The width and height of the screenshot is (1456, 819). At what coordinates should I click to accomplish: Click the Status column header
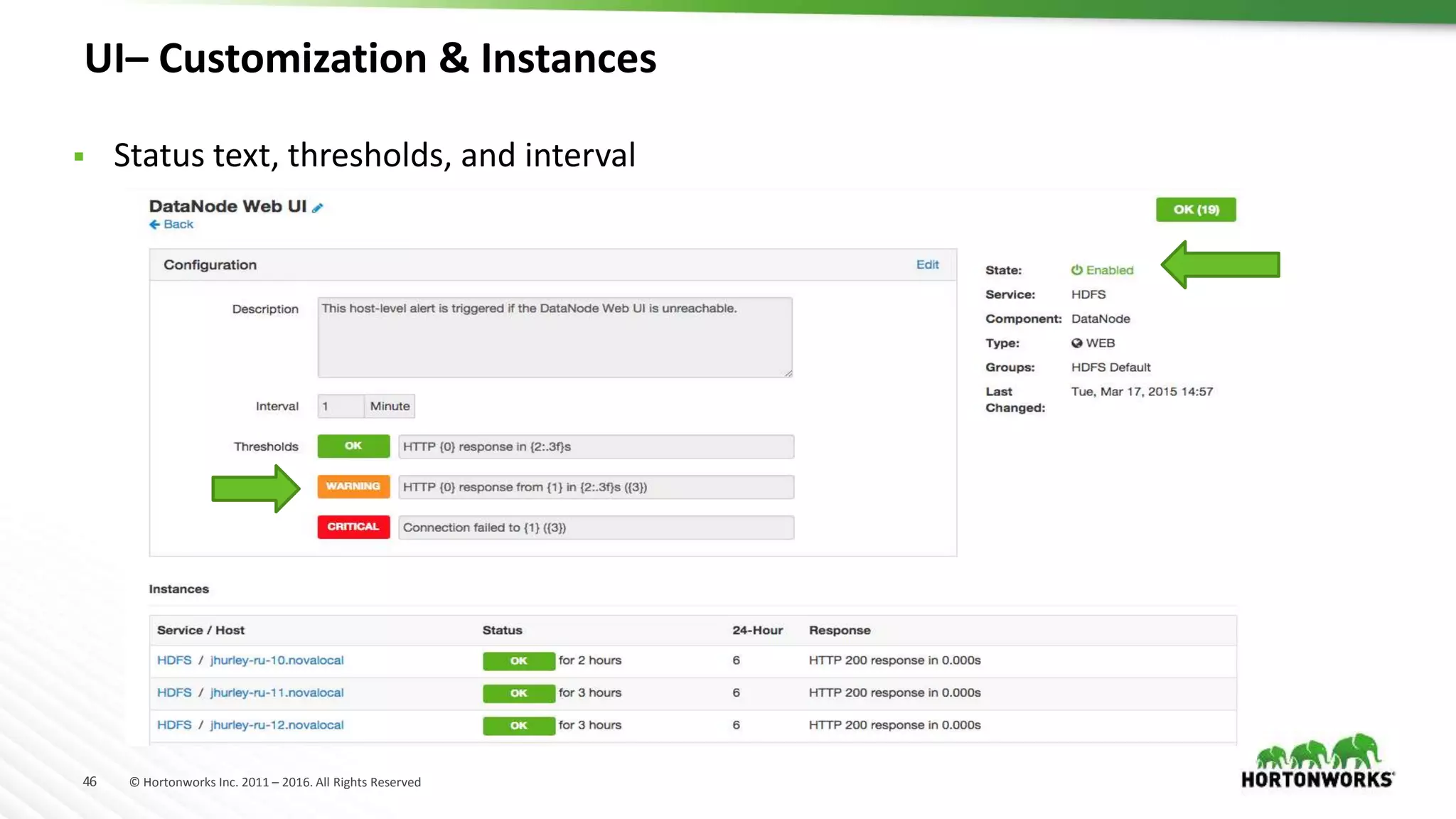pos(502,631)
